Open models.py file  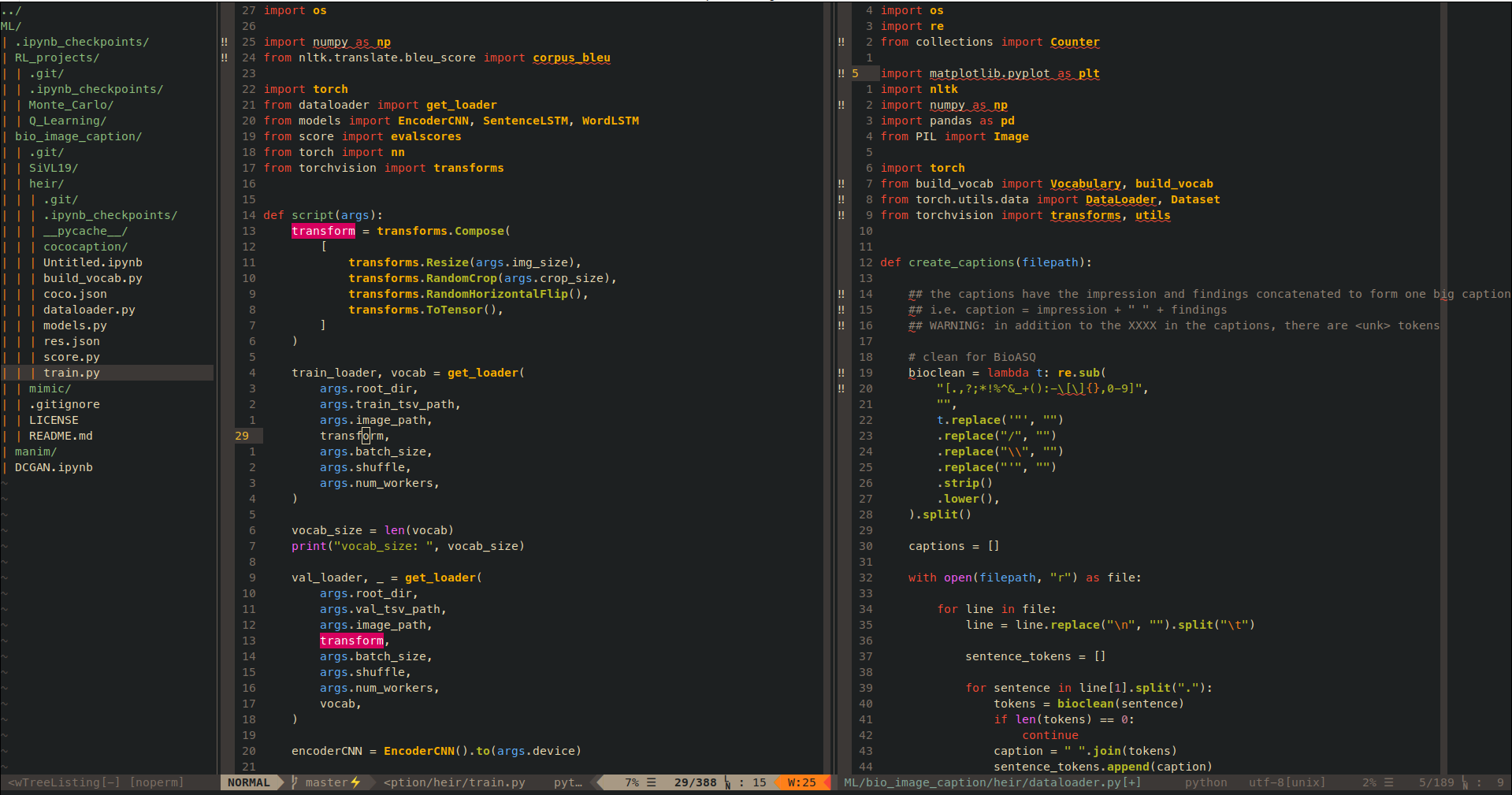(x=75, y=325)
